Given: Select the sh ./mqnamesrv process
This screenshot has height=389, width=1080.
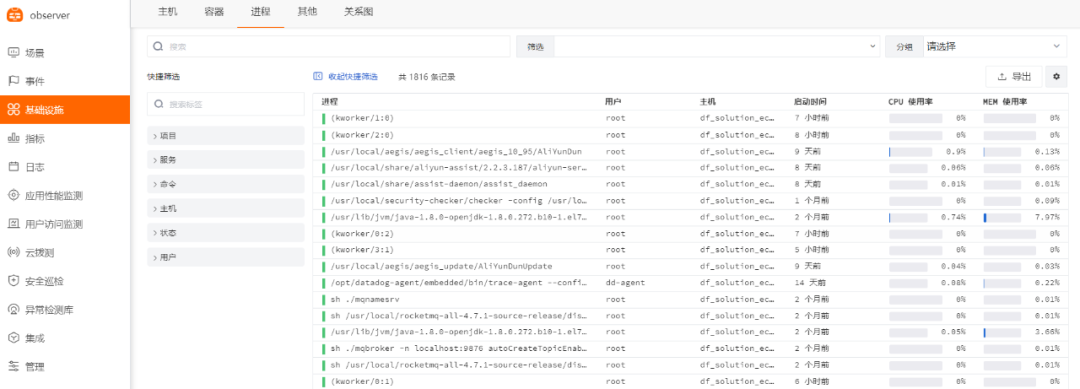Looking at the screenshot, I should [x=691, y=299].
